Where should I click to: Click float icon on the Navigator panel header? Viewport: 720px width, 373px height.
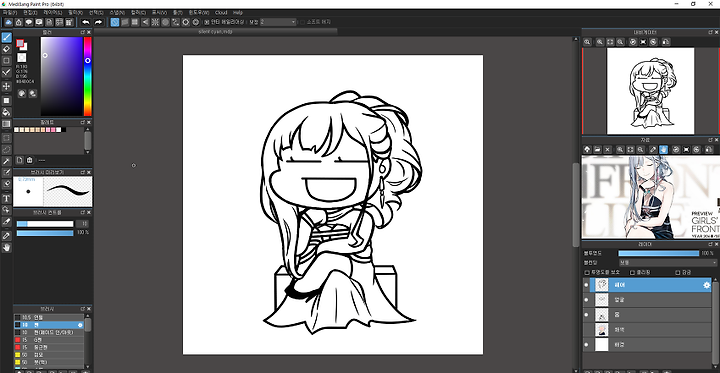[x=710, y=33]
